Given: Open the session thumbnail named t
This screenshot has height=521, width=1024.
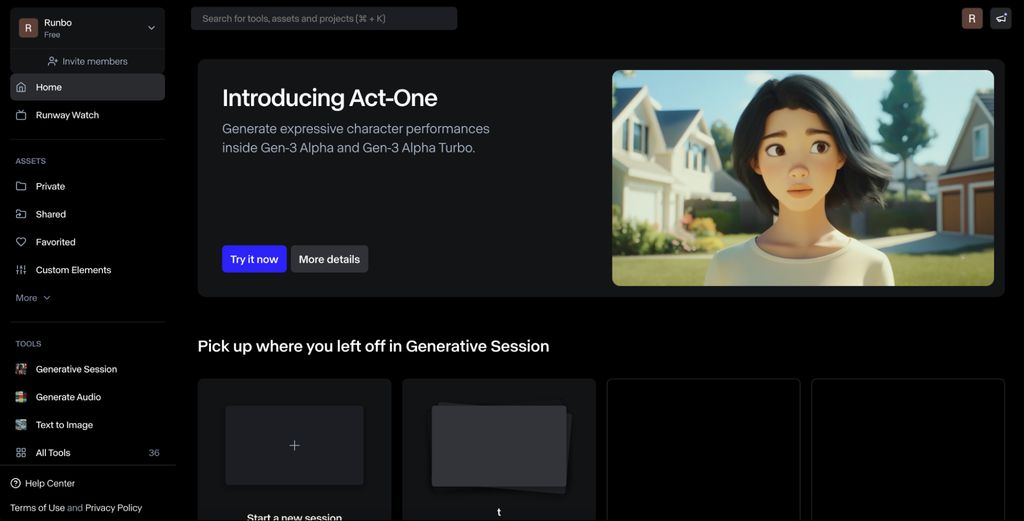Looking at the screenshot, I should [x=499, y=446].
